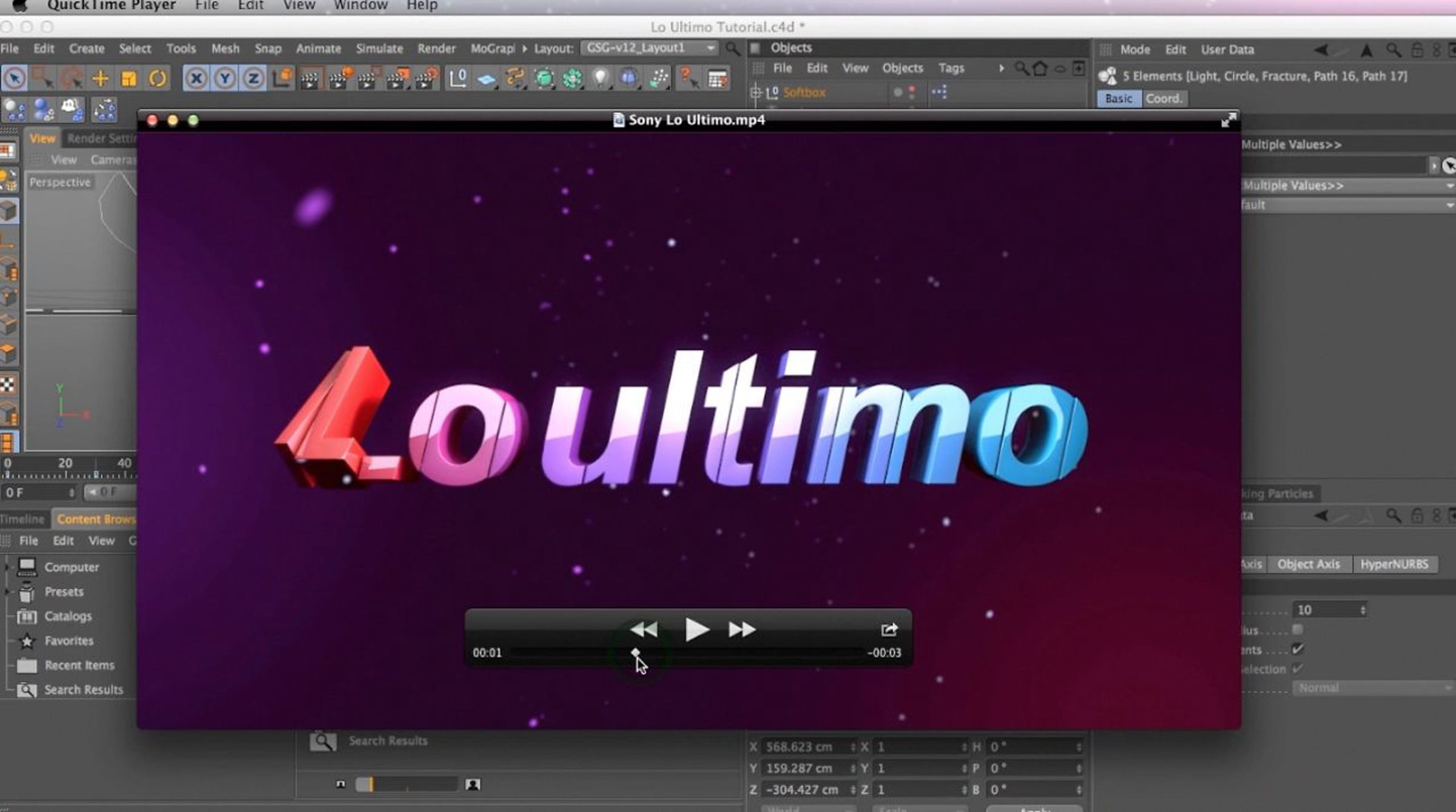The image size is (1456, 812).
Task: Select the Move tool crosshair icon
Action: tap(100, 78)
